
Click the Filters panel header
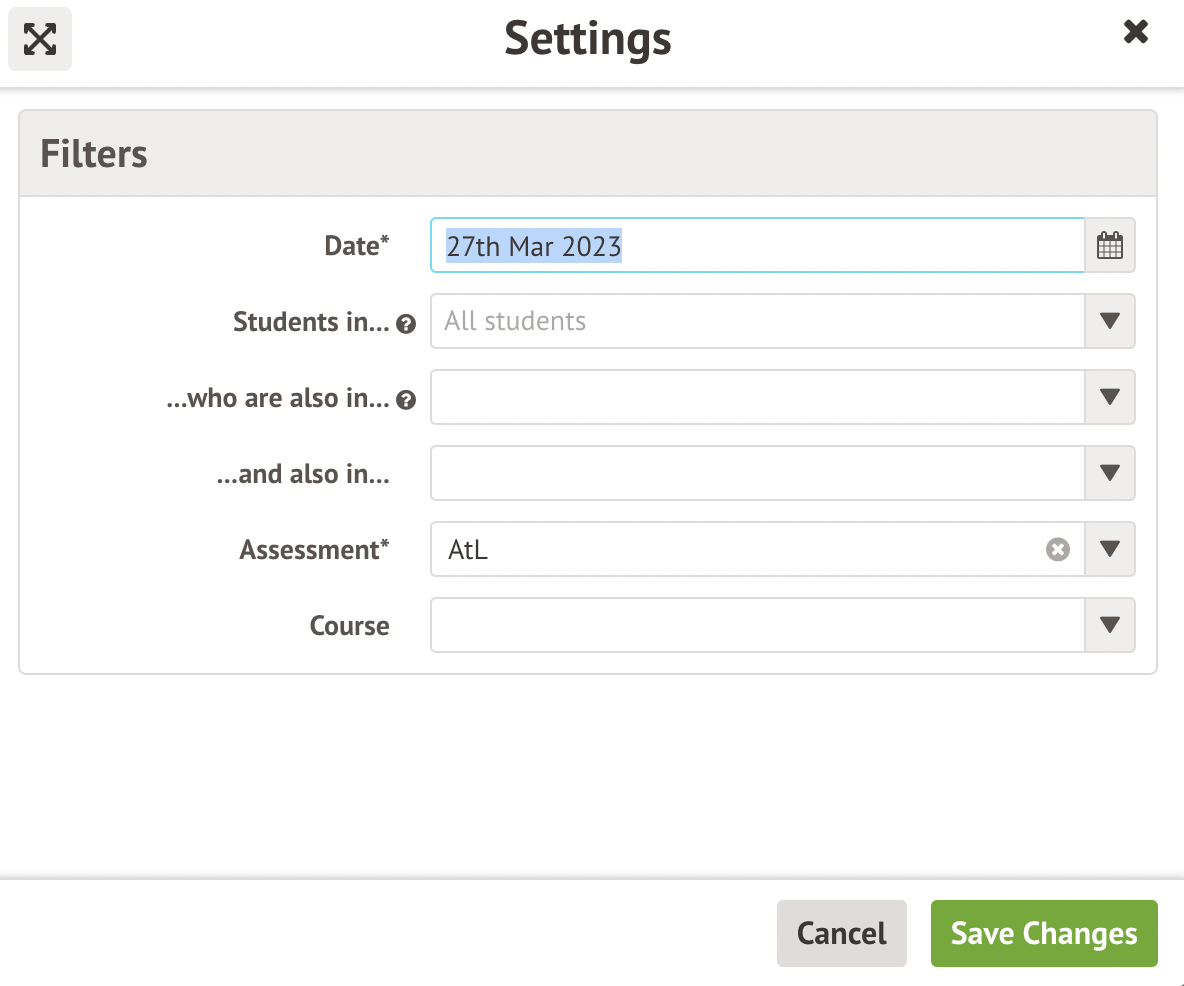(587, 154)
